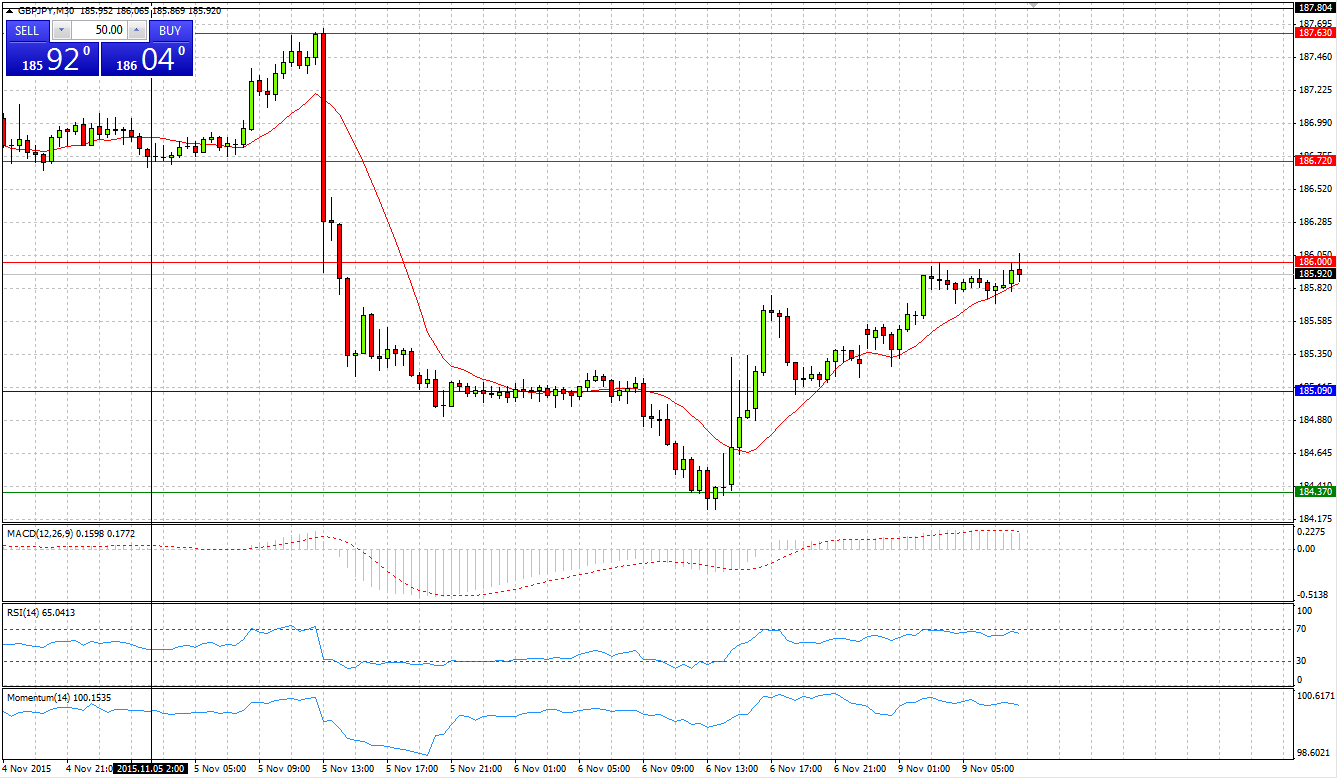Increase trade volume with up arrow
This screenshot has height=779, width=1338.
[137, 30]
